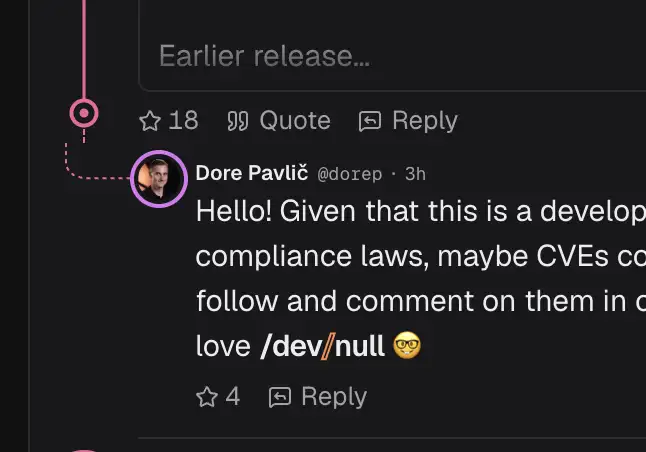Click the reply arrow icon beside Quote
This screenshot has width=646, height=452.
tap(370, 121)
